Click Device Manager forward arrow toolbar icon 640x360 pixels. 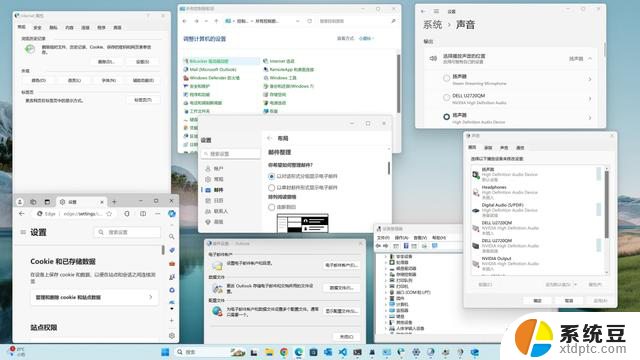[386, 246]
